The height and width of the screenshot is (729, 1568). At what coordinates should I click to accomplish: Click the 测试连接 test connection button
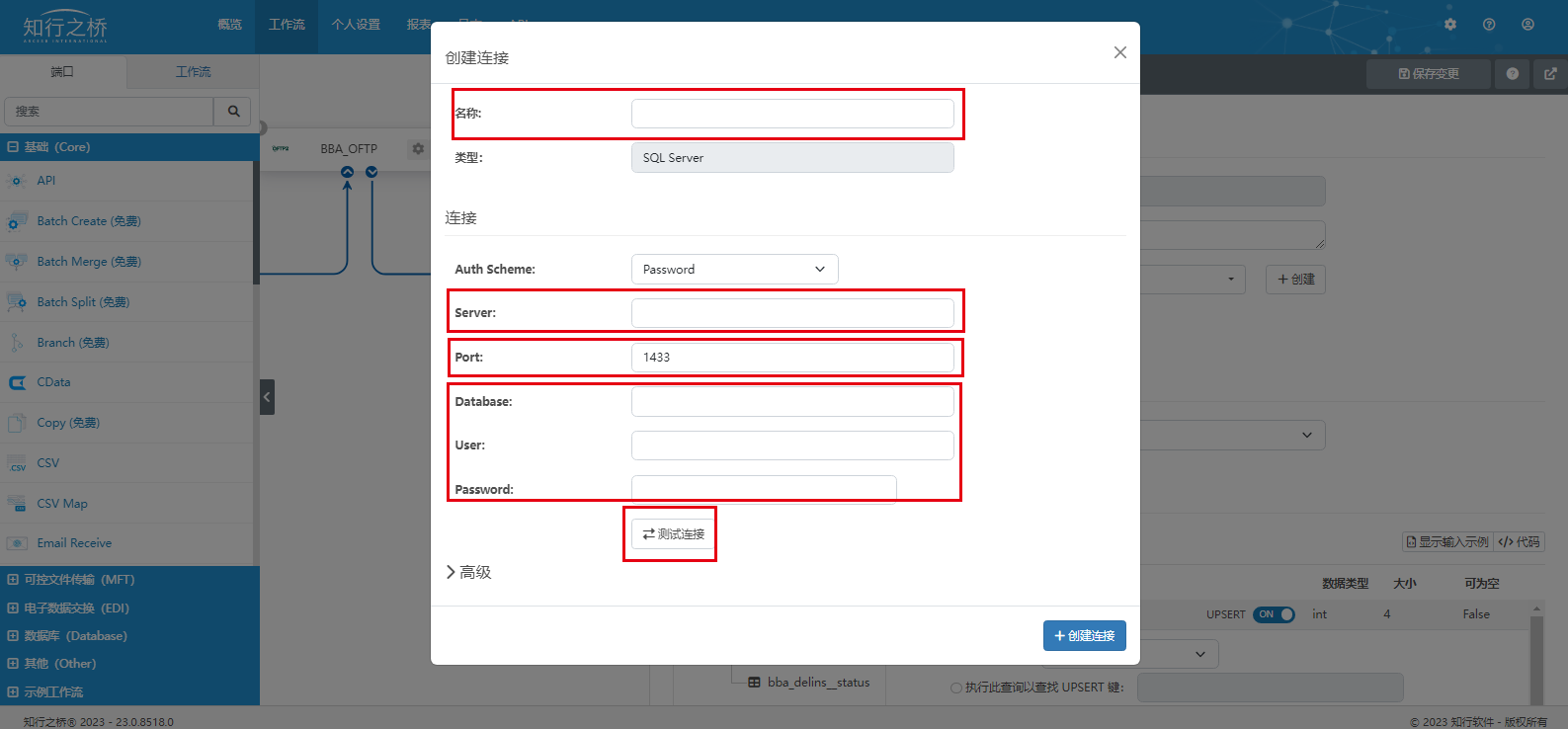673,534
